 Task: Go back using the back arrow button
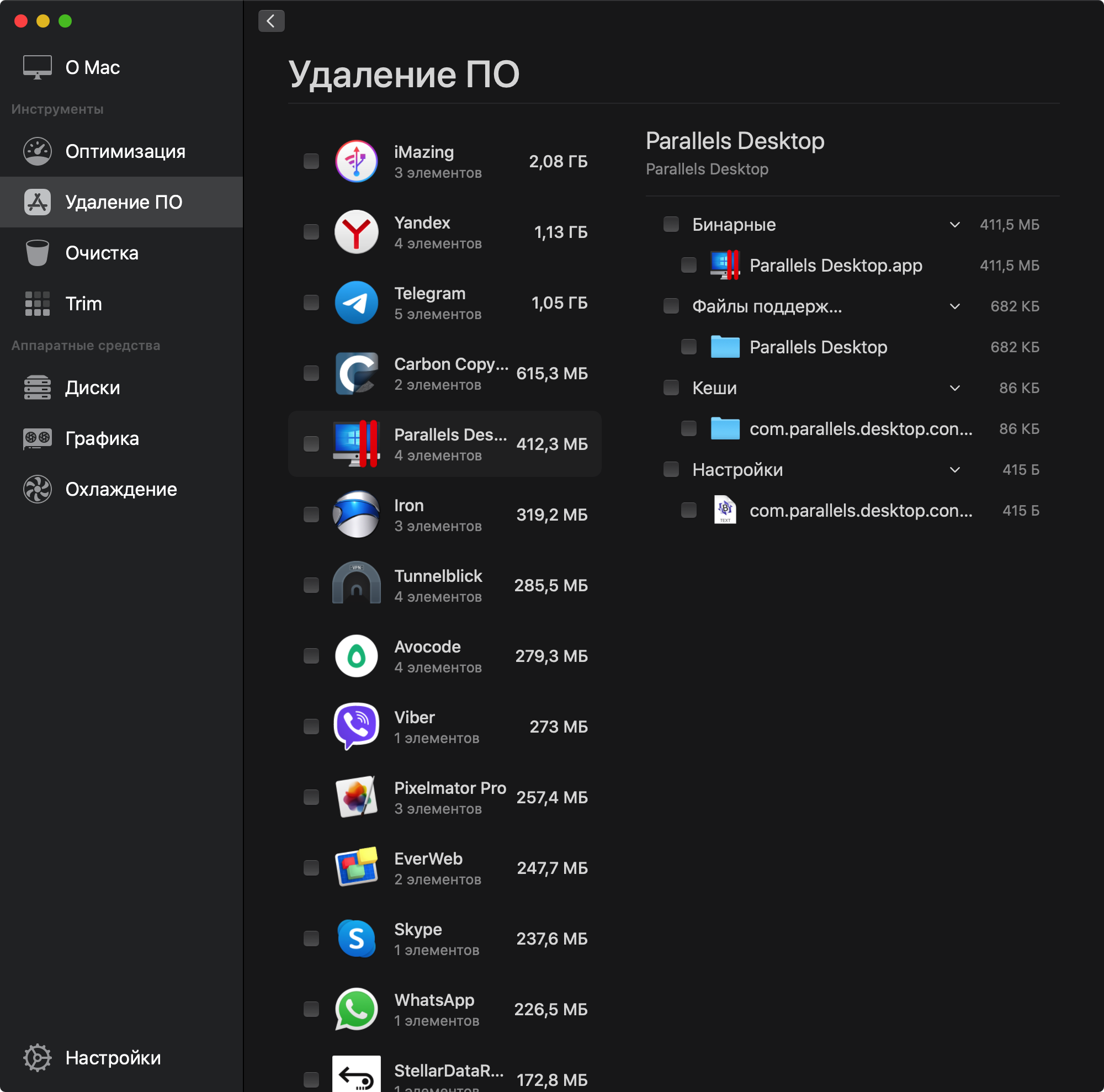[x=271, y=21]
